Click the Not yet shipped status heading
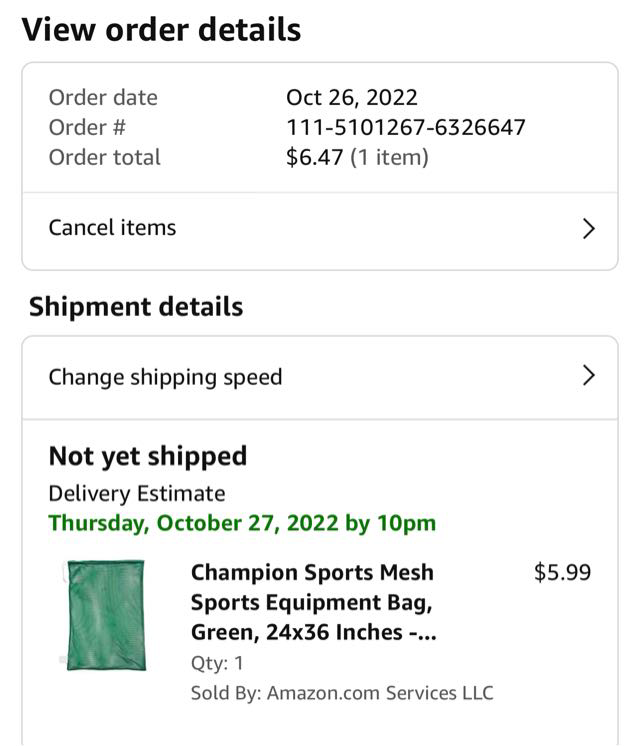Image resolution: width=640 pixels, height=746 pixels. 148,456
